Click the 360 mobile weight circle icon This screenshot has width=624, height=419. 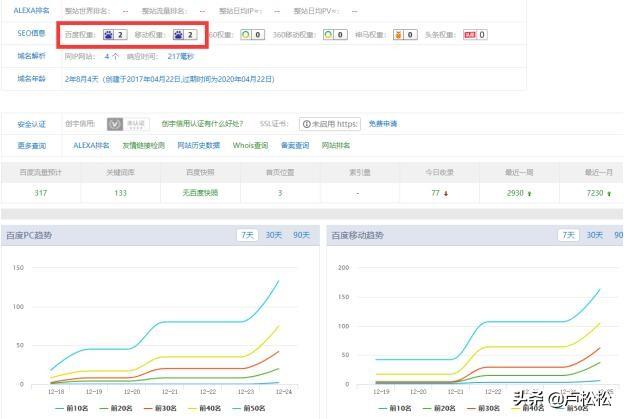pyautogui.click(x=335, y=35)
